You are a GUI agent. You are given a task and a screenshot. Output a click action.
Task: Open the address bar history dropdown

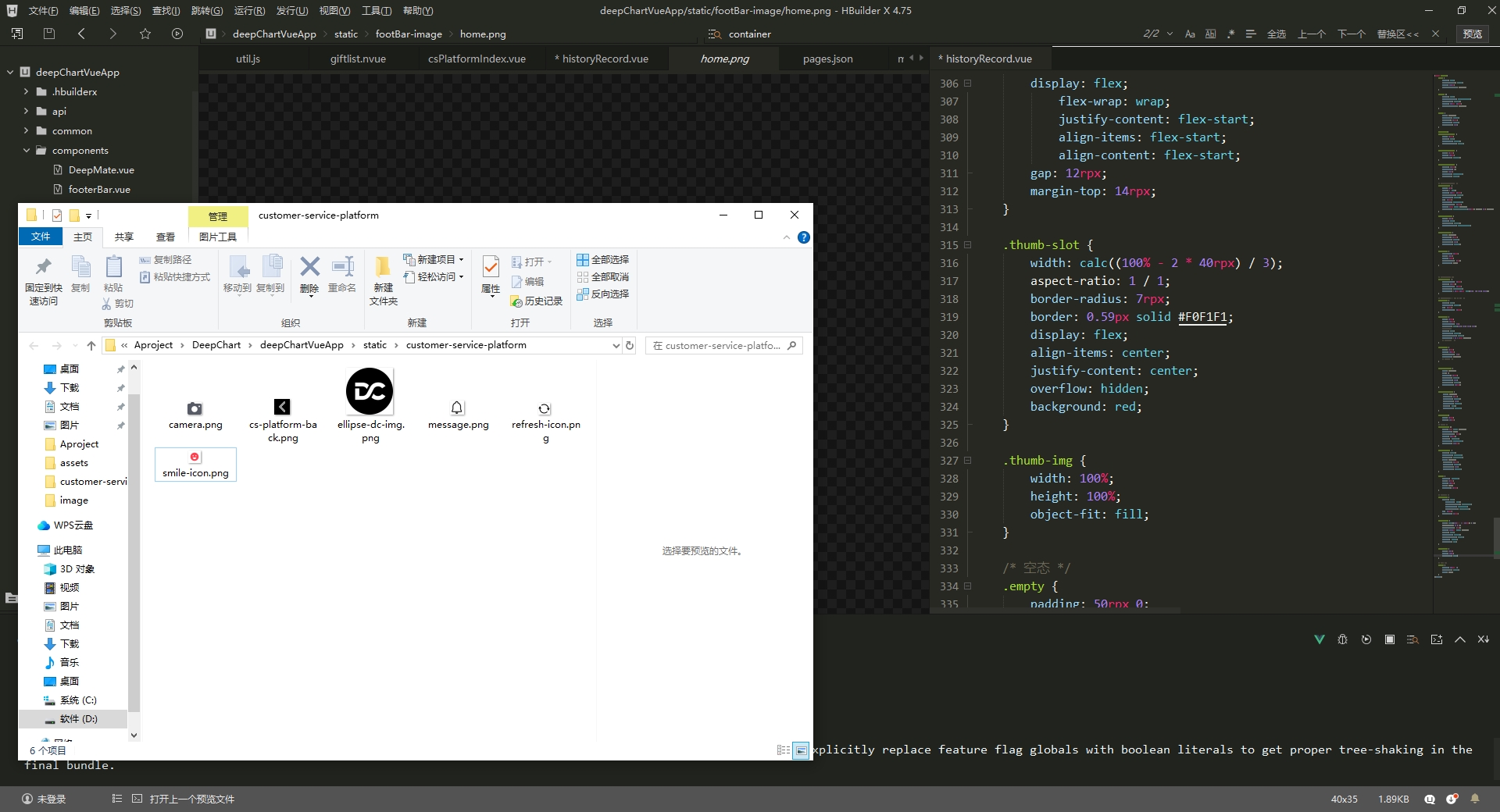(x=616, y=345)
